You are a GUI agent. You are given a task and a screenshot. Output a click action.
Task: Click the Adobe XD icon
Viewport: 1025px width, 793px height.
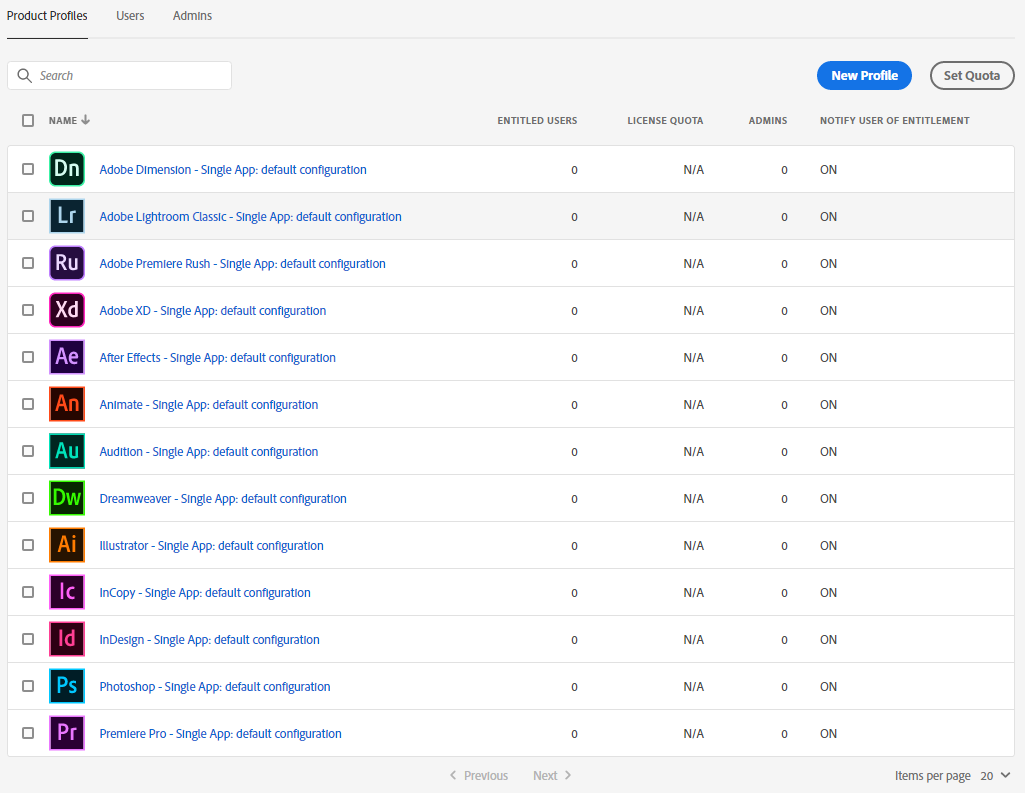(67, 311)
